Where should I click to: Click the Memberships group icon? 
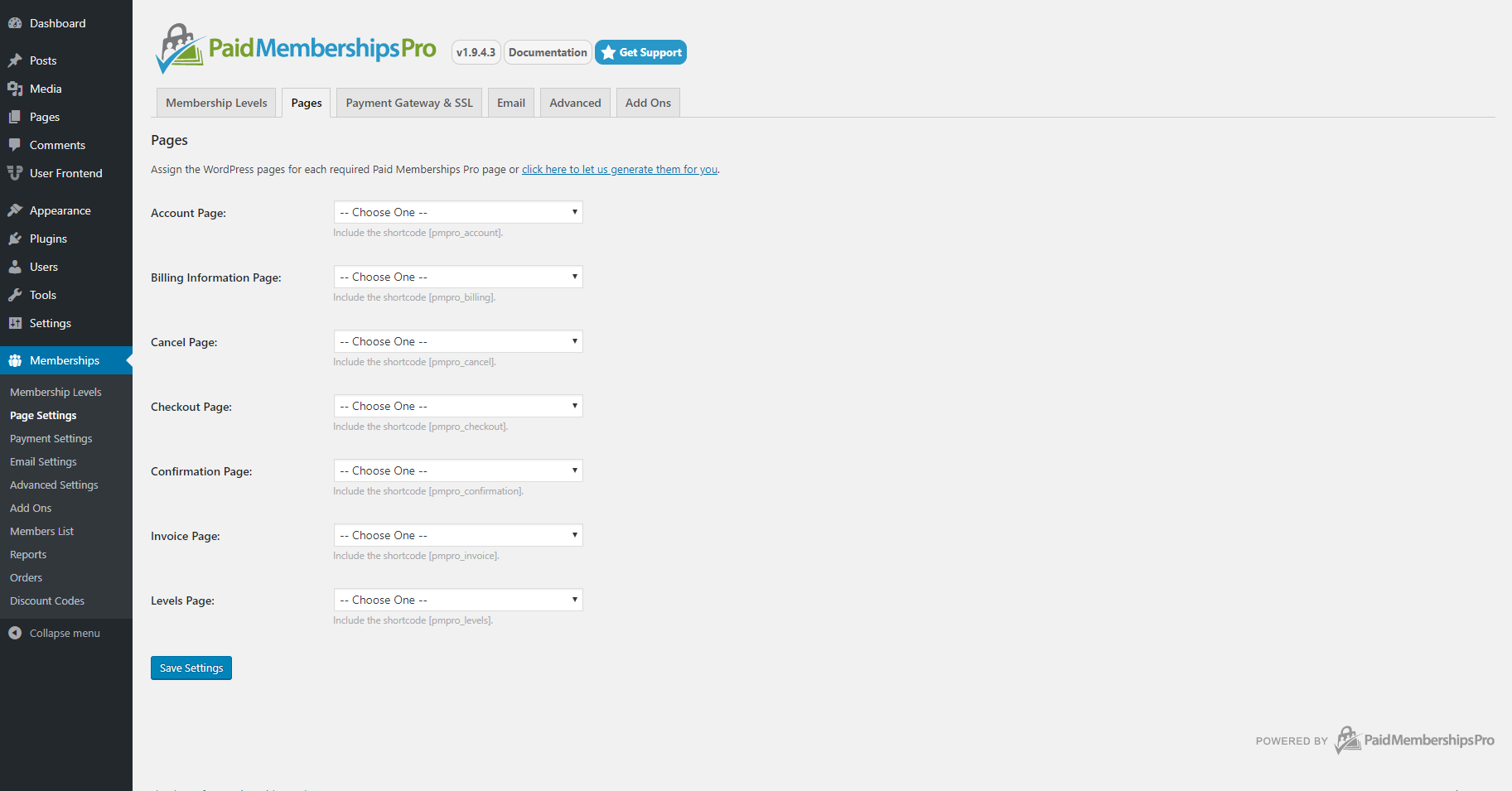point(15,360)
